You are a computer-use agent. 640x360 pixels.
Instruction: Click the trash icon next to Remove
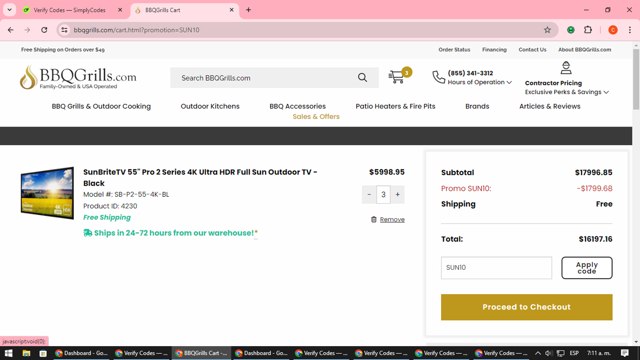(373, 220)
